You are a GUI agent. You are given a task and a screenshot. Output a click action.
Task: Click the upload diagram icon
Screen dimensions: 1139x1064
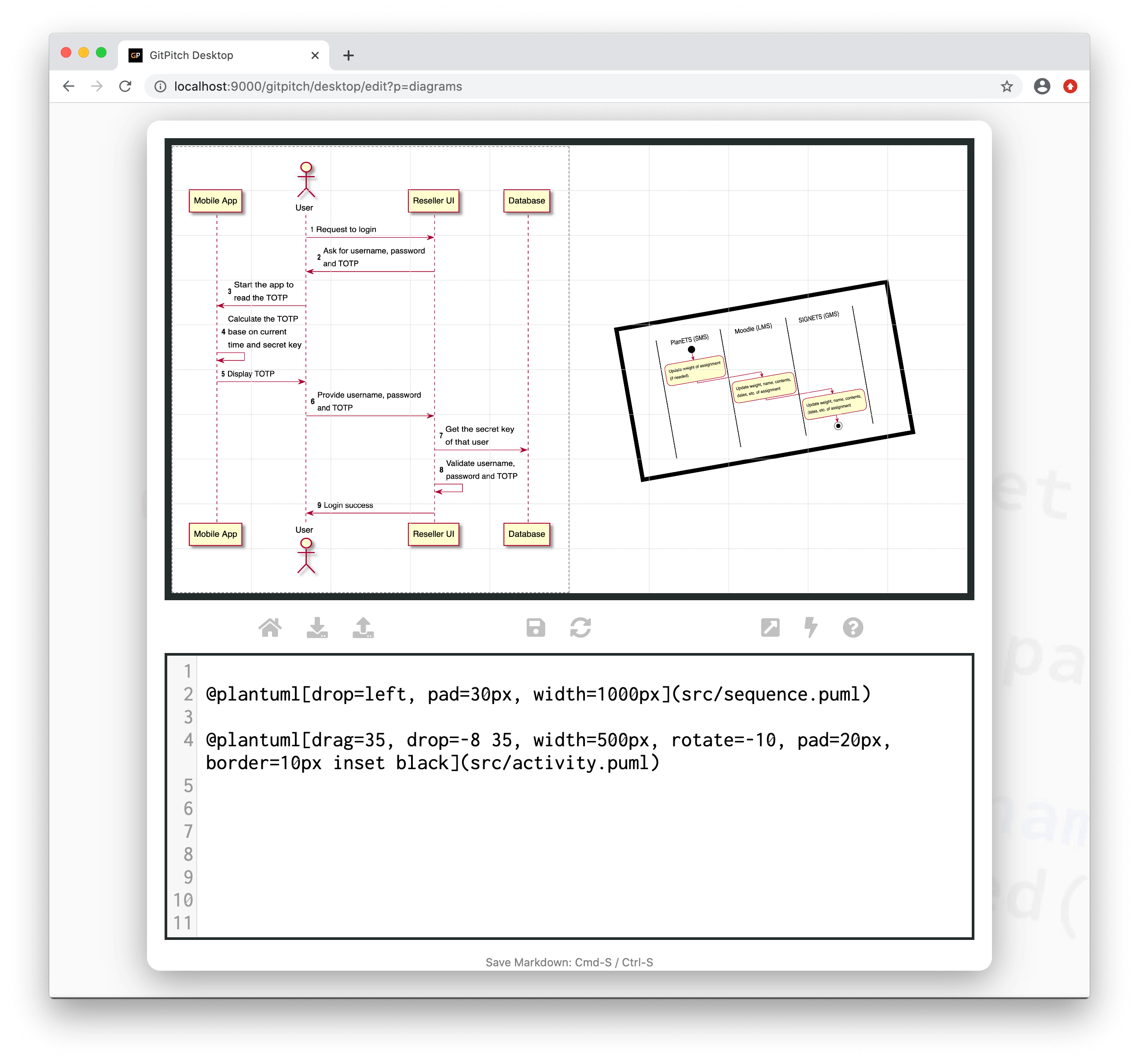[363, 628]
